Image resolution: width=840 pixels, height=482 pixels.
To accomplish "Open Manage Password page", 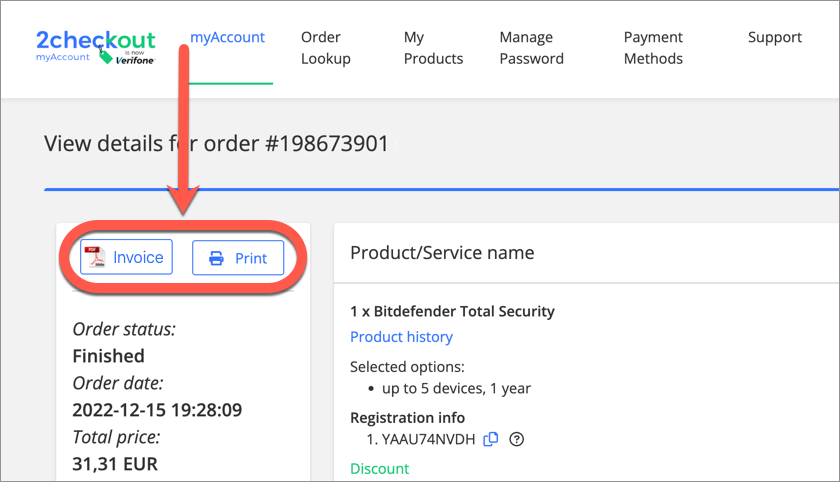I will pyautogui.click(x=531, y=48).
